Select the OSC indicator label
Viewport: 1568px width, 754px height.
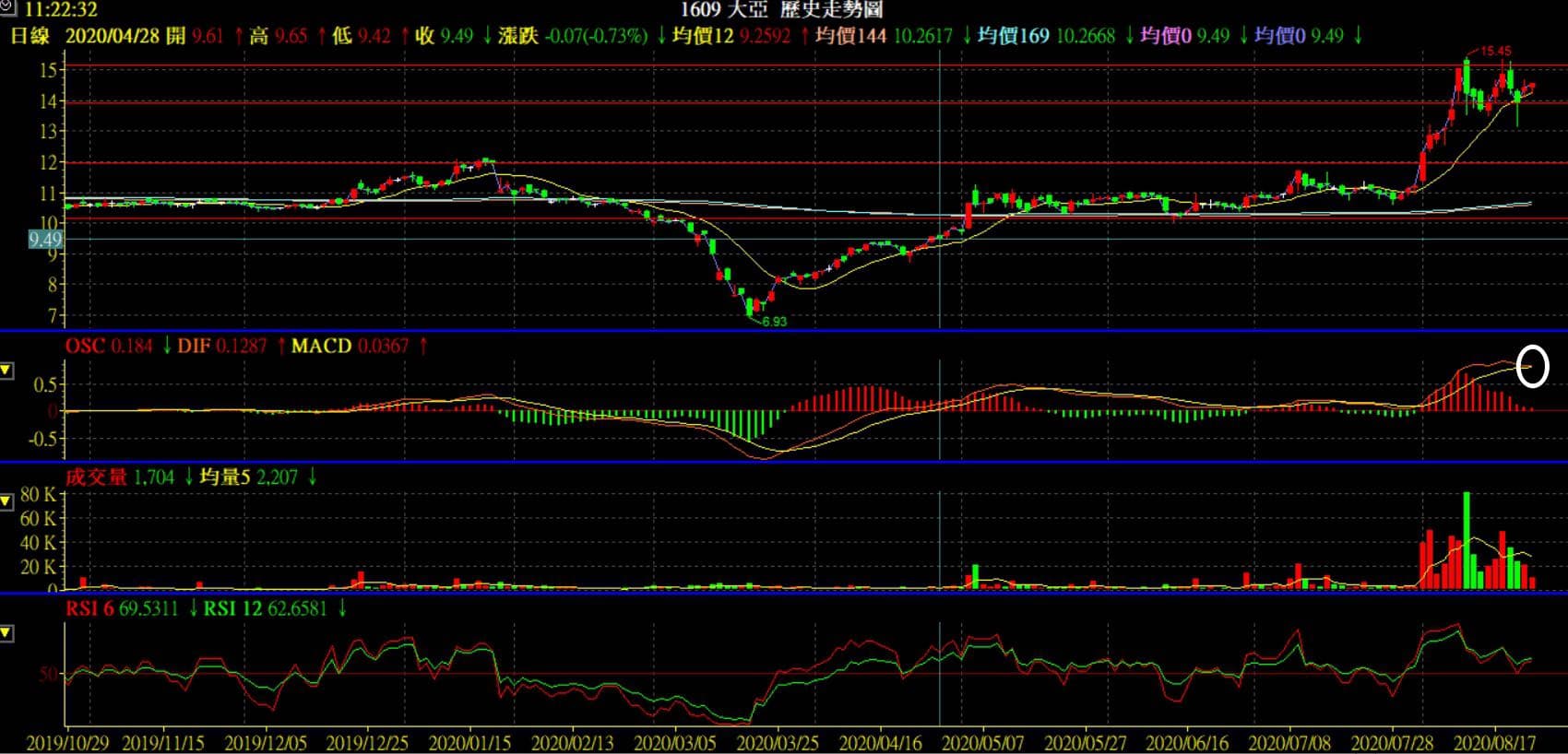point(85,347)
